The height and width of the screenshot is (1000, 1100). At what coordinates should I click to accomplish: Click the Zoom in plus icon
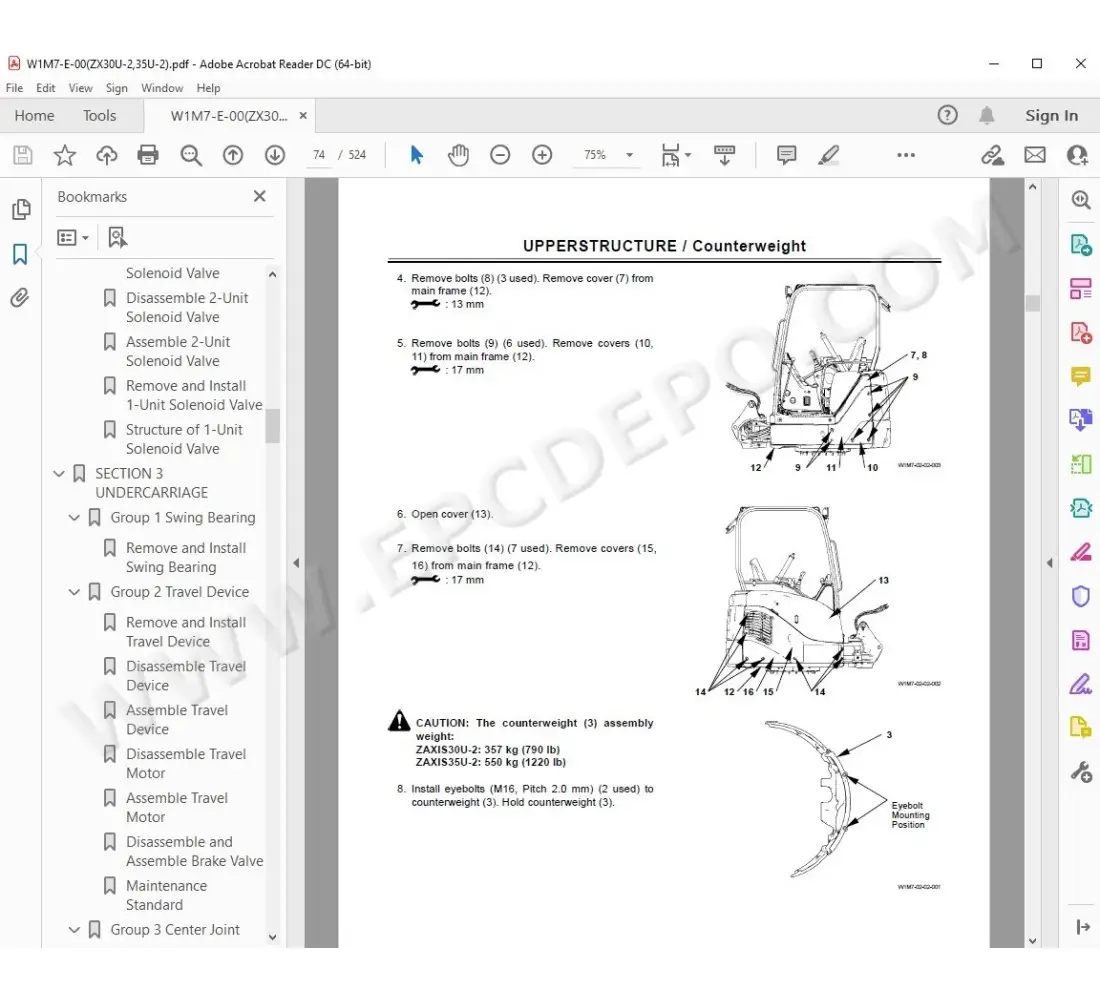[542, 155]
